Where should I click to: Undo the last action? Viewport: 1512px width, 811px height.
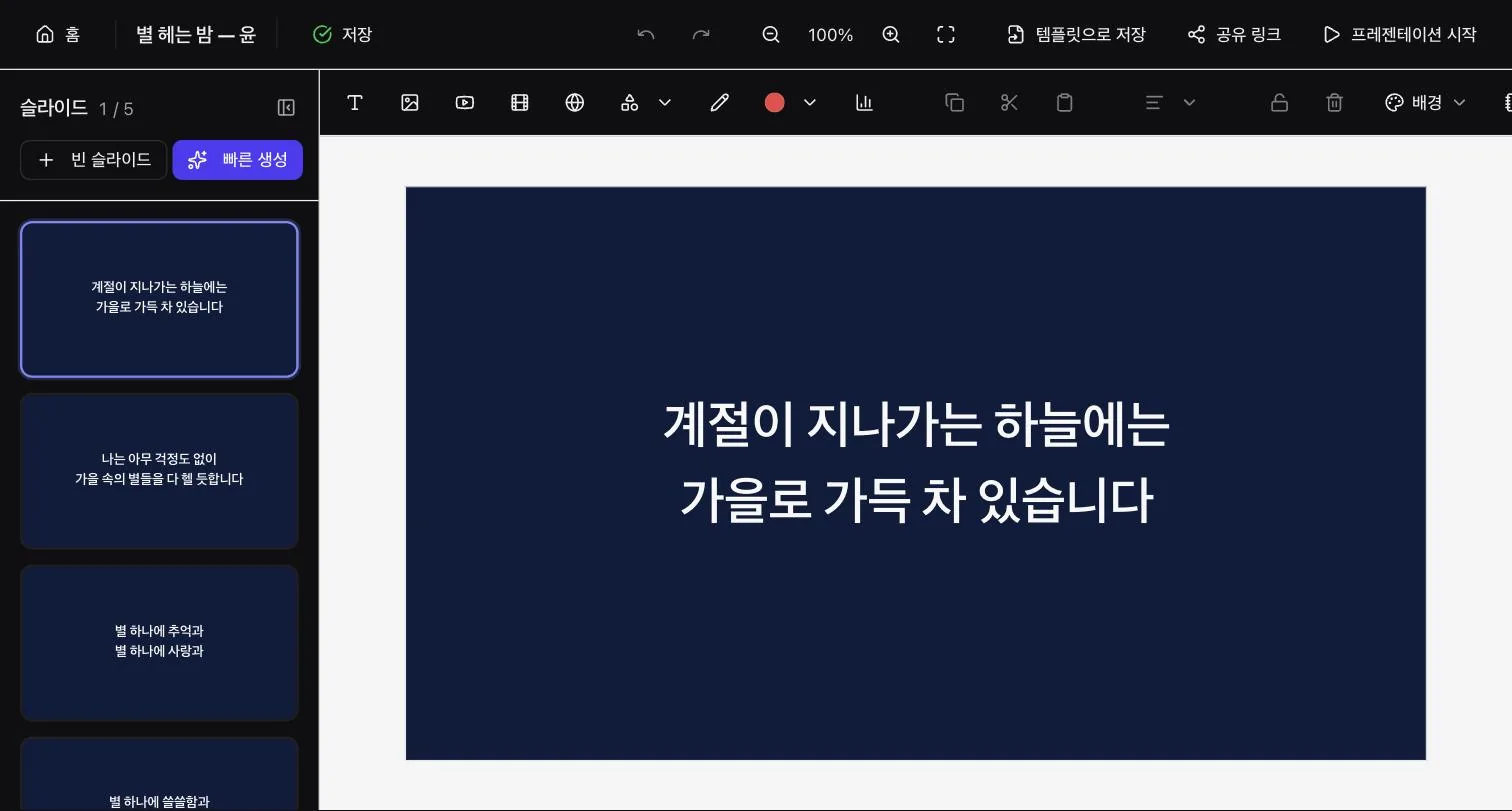pyautogui.click(x=646, y=35)
